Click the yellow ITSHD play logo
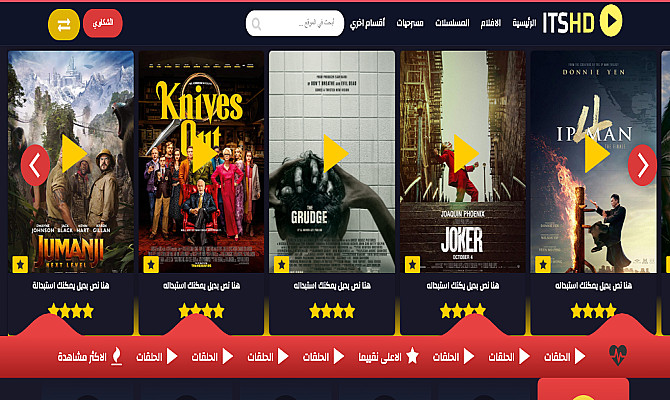670x400 pixels. [611, 21]
